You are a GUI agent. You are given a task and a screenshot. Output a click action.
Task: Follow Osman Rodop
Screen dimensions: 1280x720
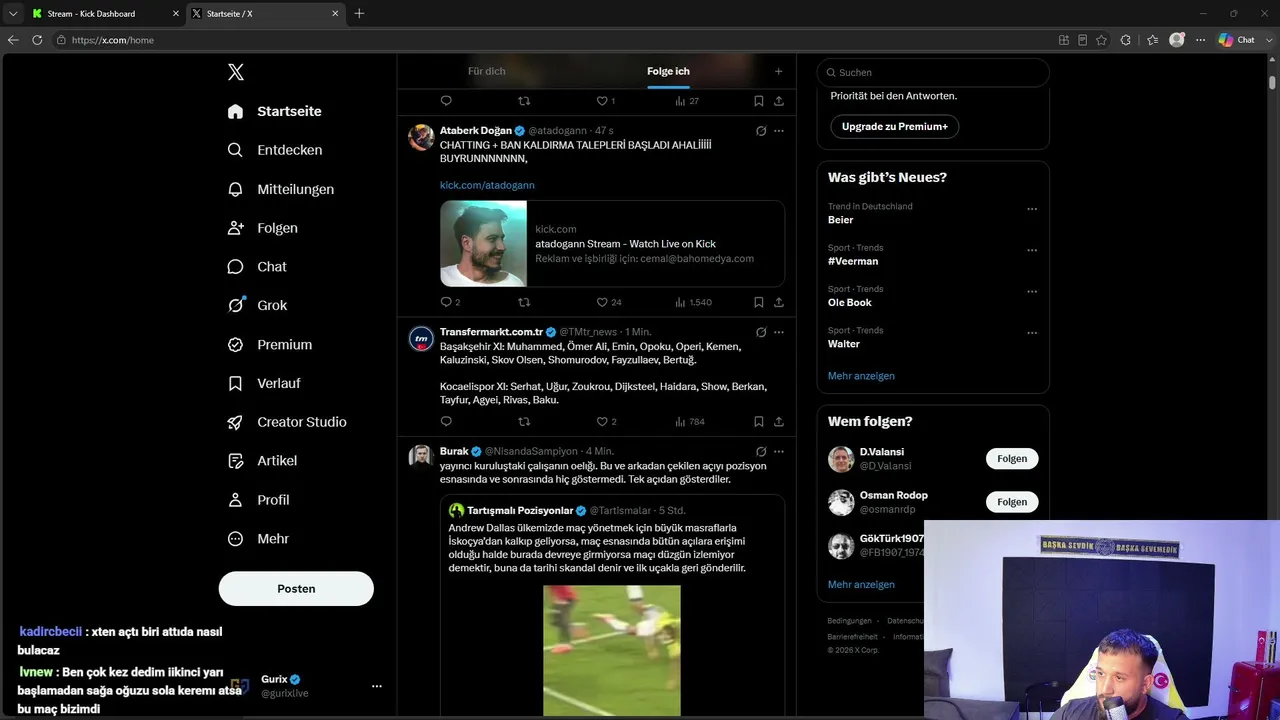[x=1012, y=502]
